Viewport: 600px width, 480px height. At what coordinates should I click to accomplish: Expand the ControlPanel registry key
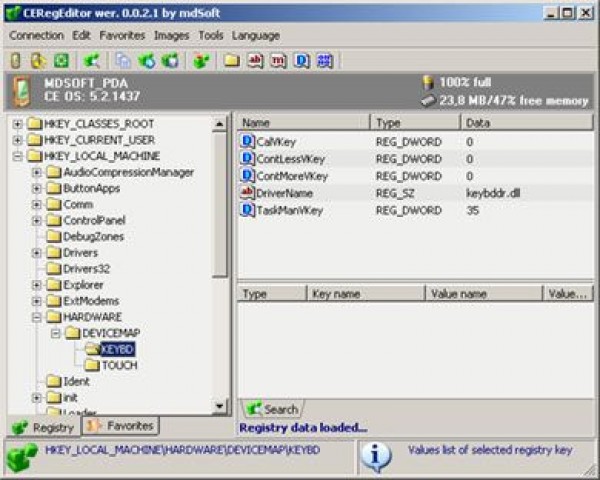pos(38,220)
